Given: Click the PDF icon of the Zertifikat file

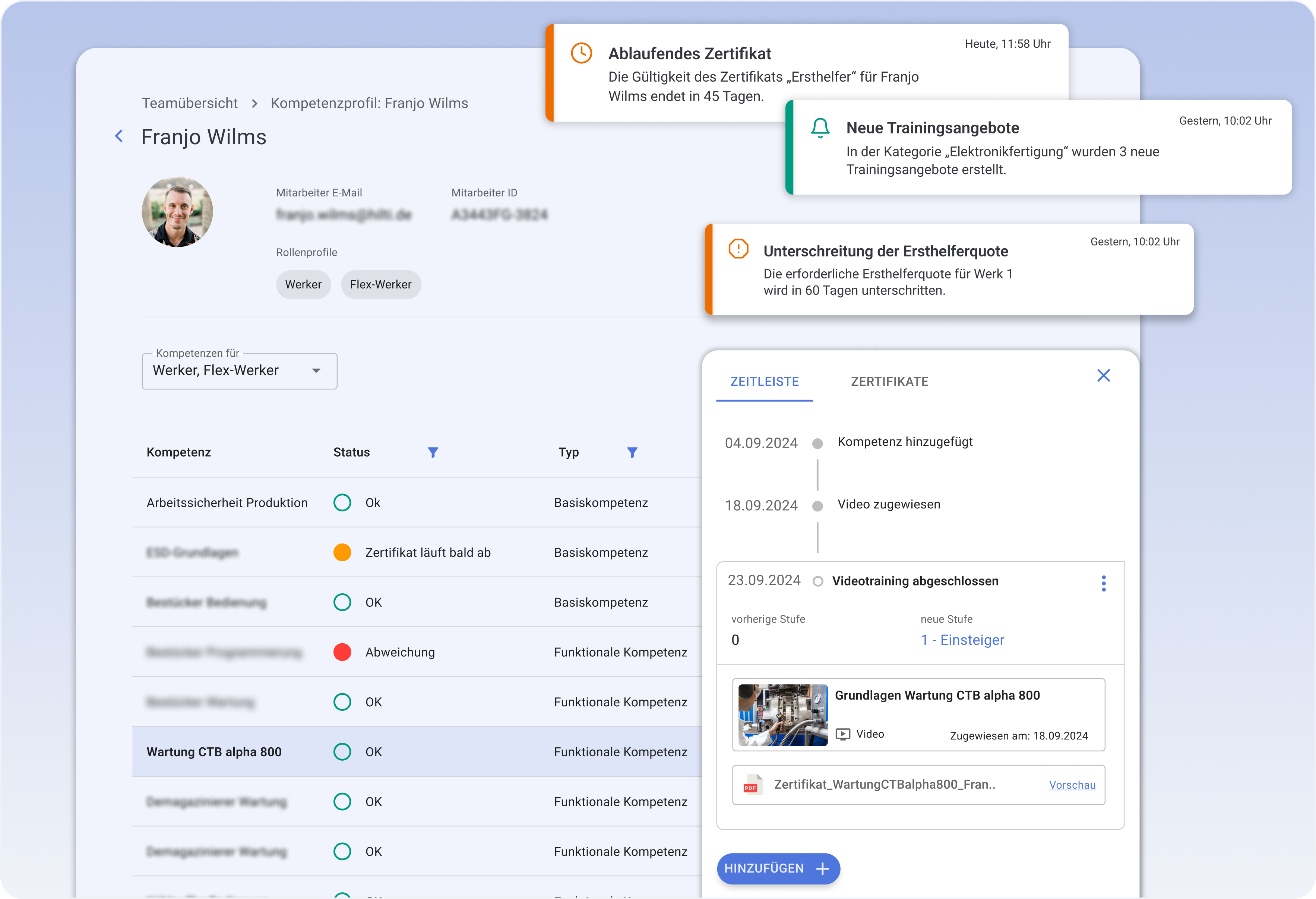Looking at the screenshot, I should click(752, 785).
